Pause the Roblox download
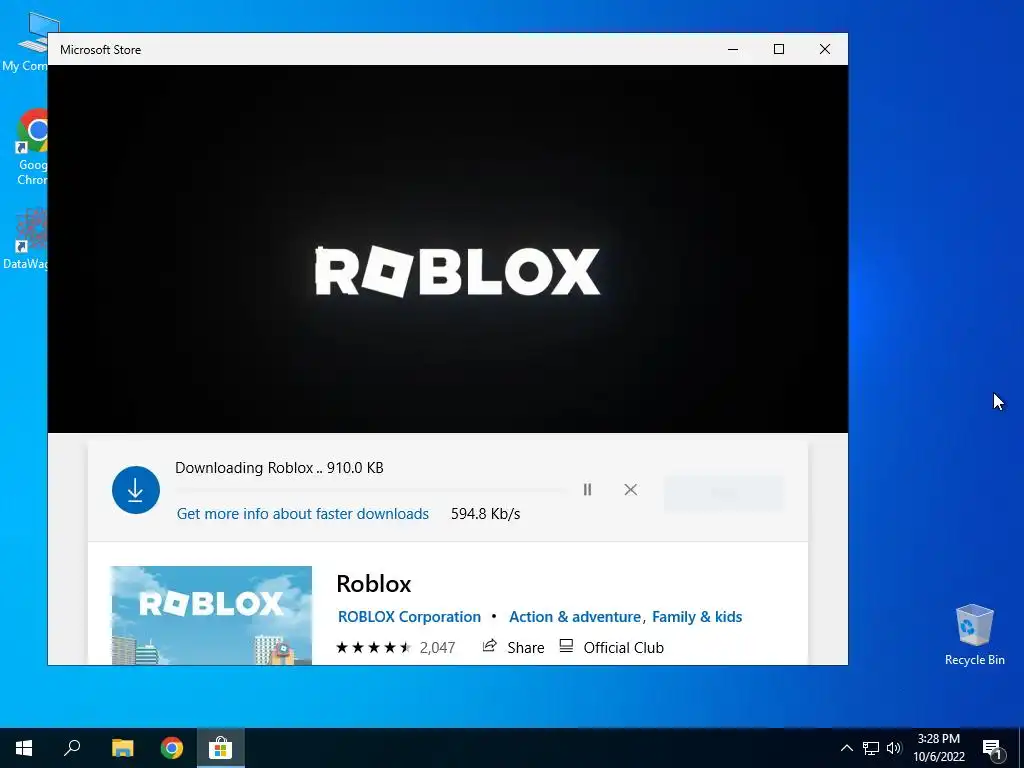1024x768 pixels. 587,490
